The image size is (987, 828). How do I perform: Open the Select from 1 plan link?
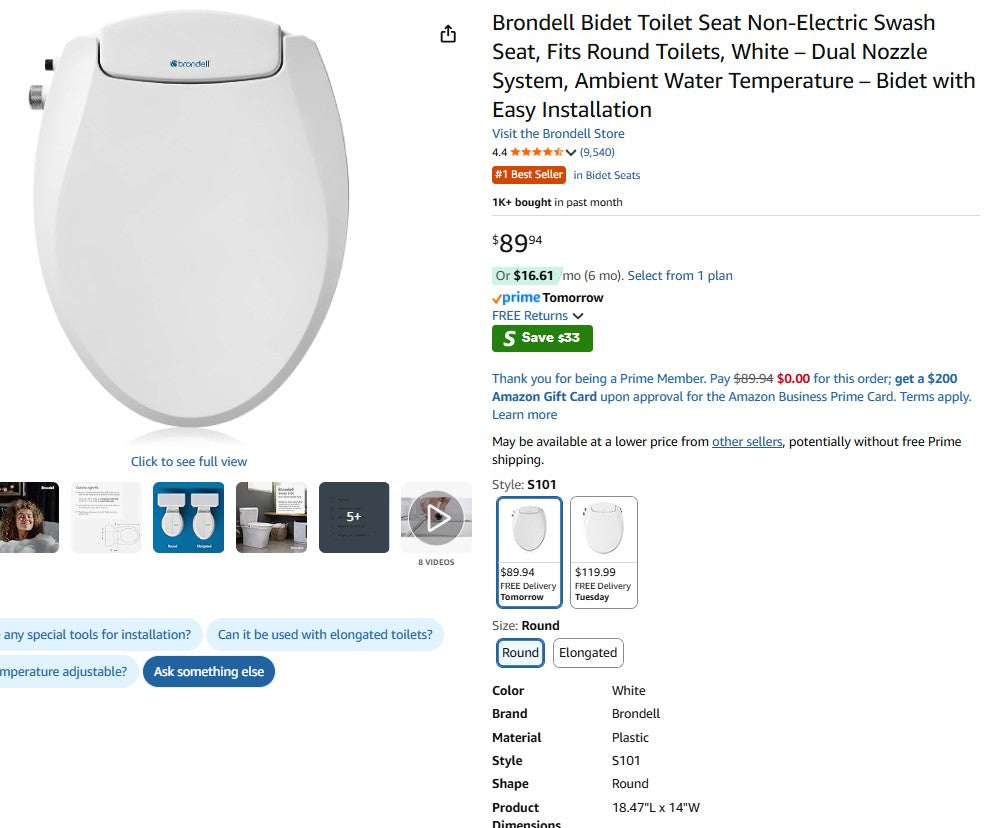(680, 276)
